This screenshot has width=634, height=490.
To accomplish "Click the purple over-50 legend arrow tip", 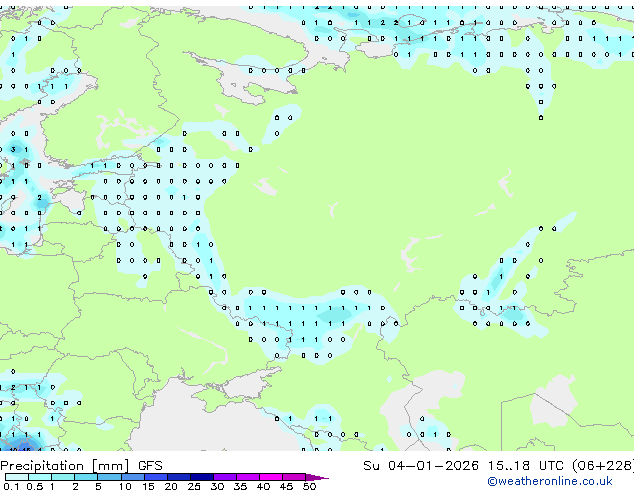I will coord(317,477).
